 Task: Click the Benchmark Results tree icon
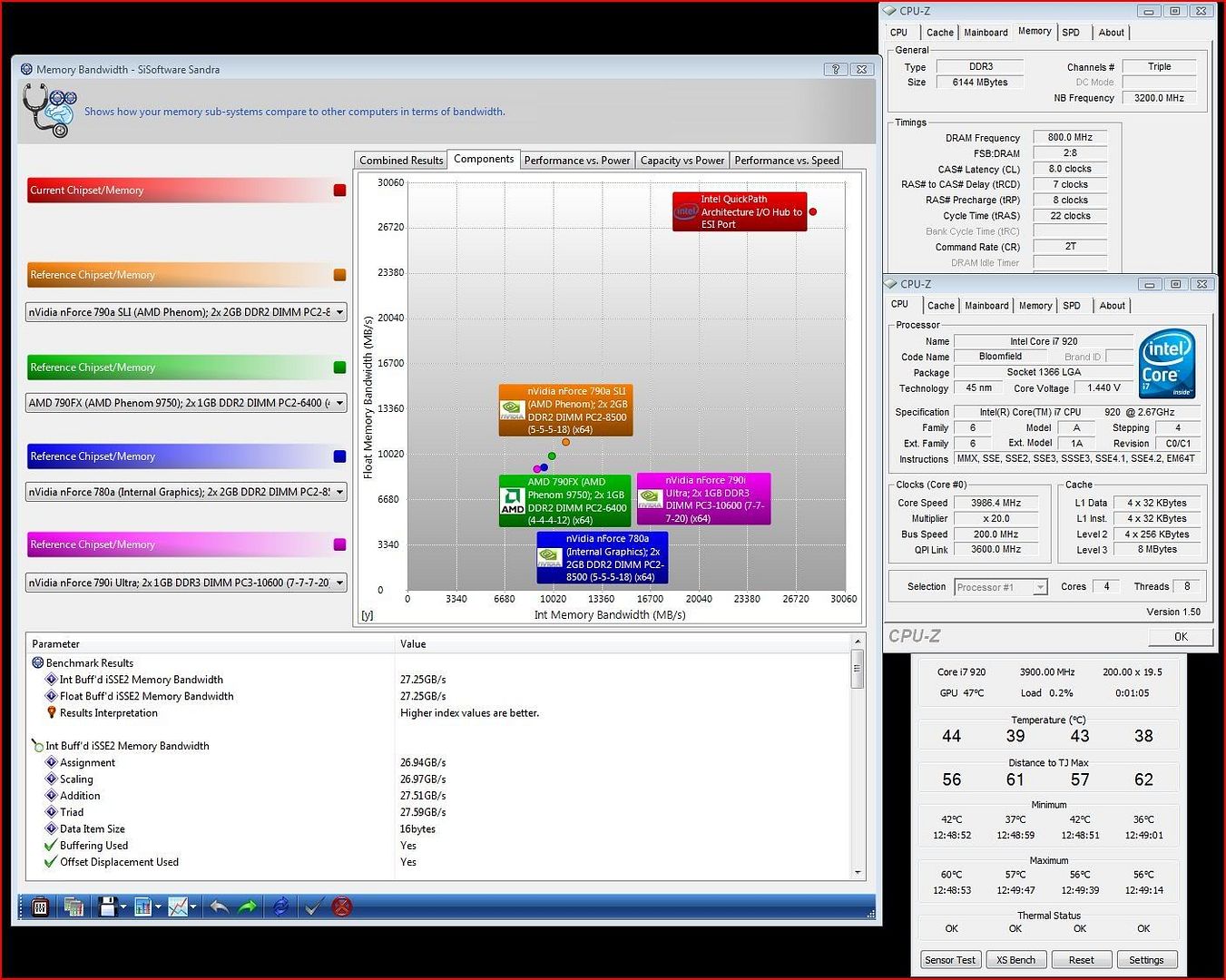38,663
